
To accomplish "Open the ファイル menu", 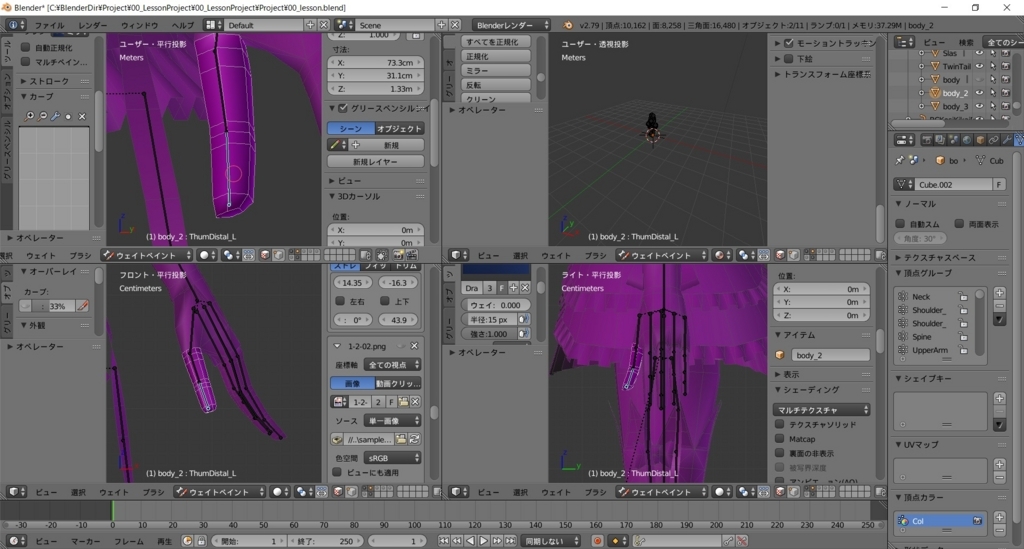I will point(50,25).
